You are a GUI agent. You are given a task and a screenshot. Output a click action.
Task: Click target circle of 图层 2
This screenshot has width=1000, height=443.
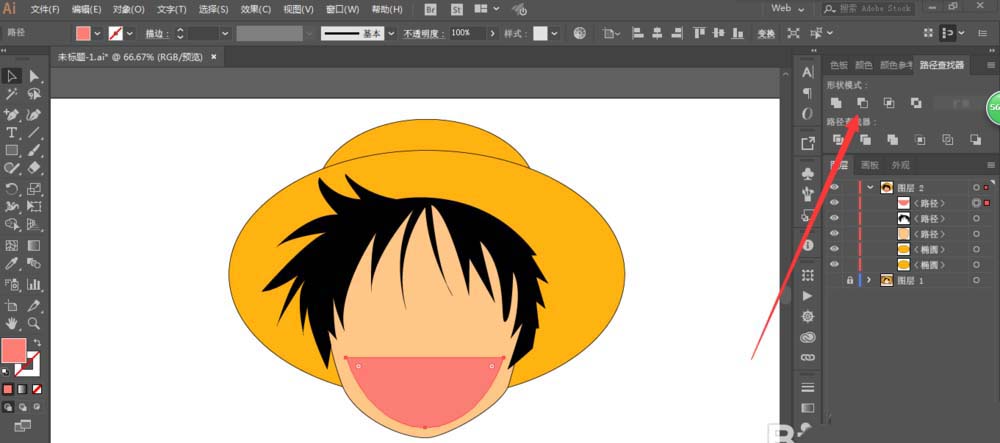point(976,187)
